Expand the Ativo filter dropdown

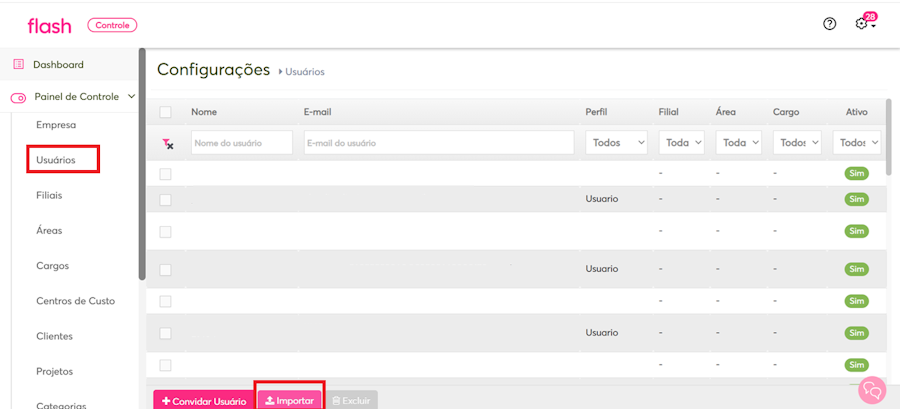pyautogui.click(x=857, y=143)
